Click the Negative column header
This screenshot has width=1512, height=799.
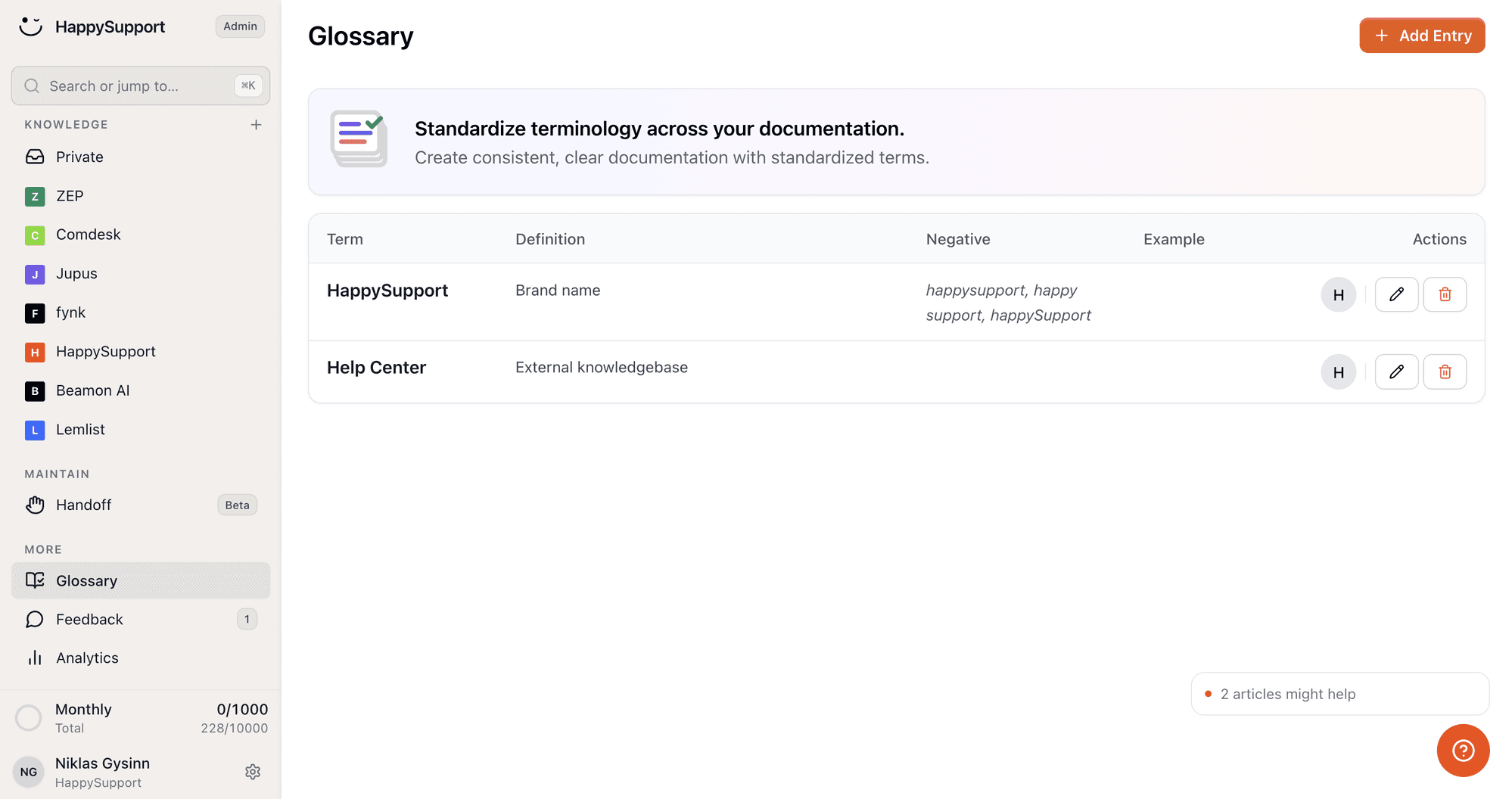click(x=958, y=239)
